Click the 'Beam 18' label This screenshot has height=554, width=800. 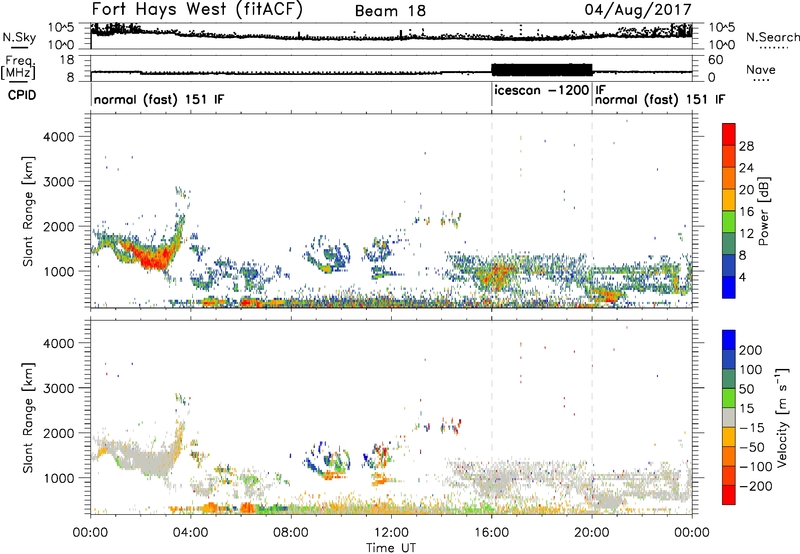point(390,11)
